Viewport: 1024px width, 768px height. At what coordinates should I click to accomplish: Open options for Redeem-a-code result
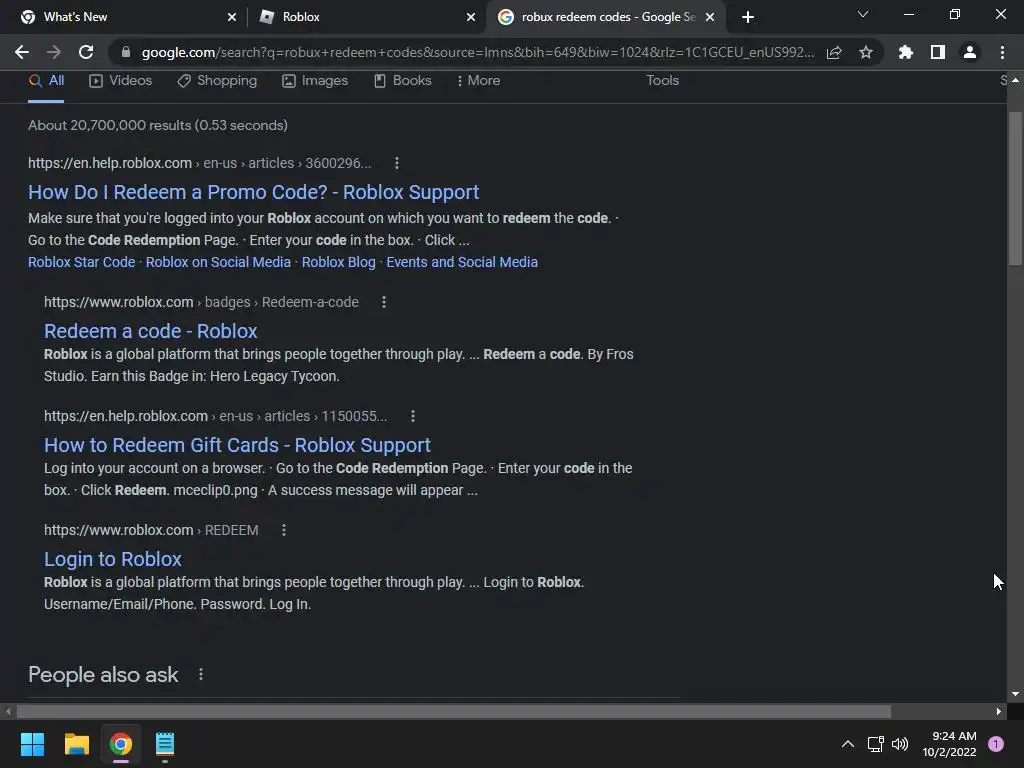click(384, 302)
